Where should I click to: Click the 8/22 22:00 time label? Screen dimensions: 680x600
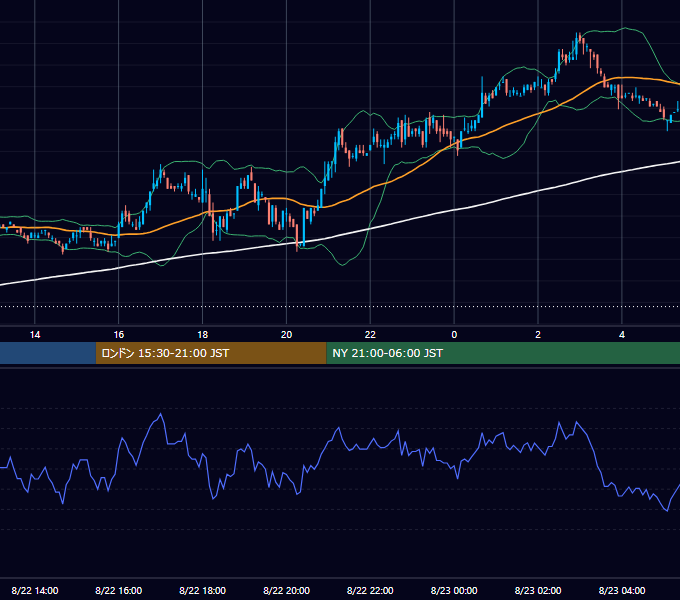[x=370, y=590]
